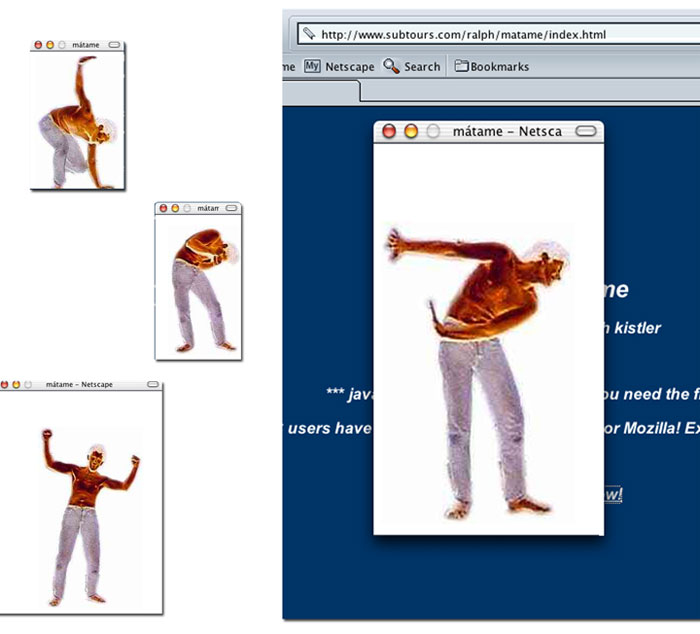Close the middle 'mátam' window using the red button
The width and height of the screenshot is (700, 634).
pos(163,208)
